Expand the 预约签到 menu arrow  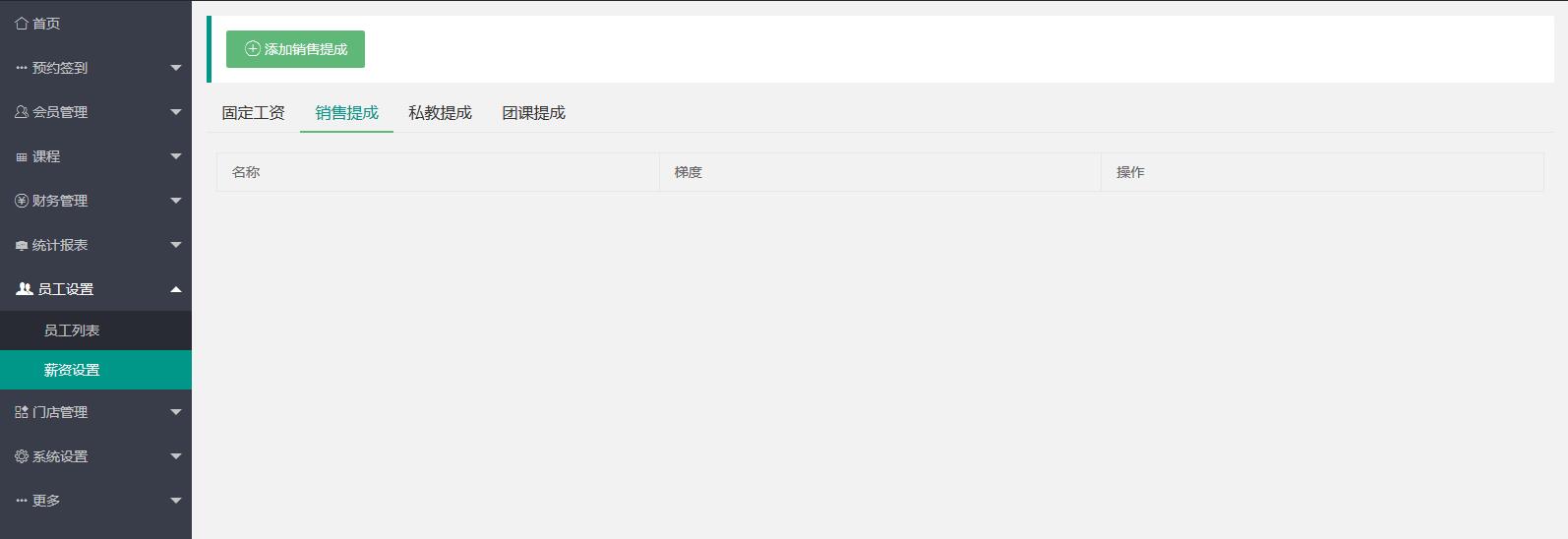click(x=176, y=68)
